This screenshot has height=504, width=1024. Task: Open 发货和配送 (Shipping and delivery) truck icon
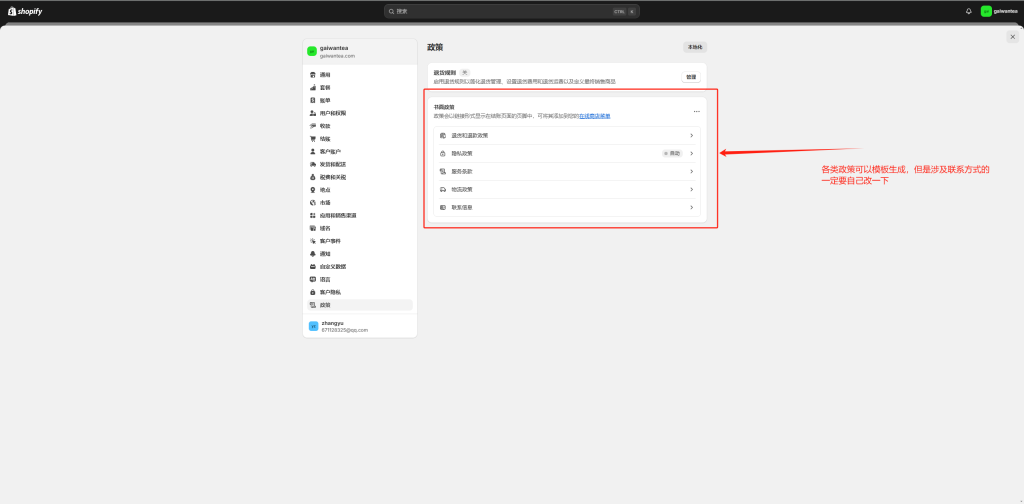(313, 164)
